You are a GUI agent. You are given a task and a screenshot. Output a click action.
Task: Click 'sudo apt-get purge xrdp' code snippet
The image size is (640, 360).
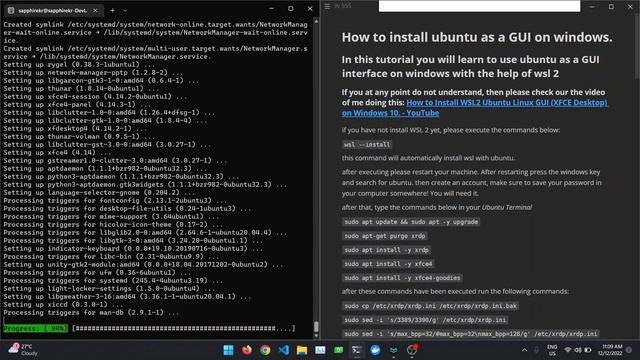point(385,236)
